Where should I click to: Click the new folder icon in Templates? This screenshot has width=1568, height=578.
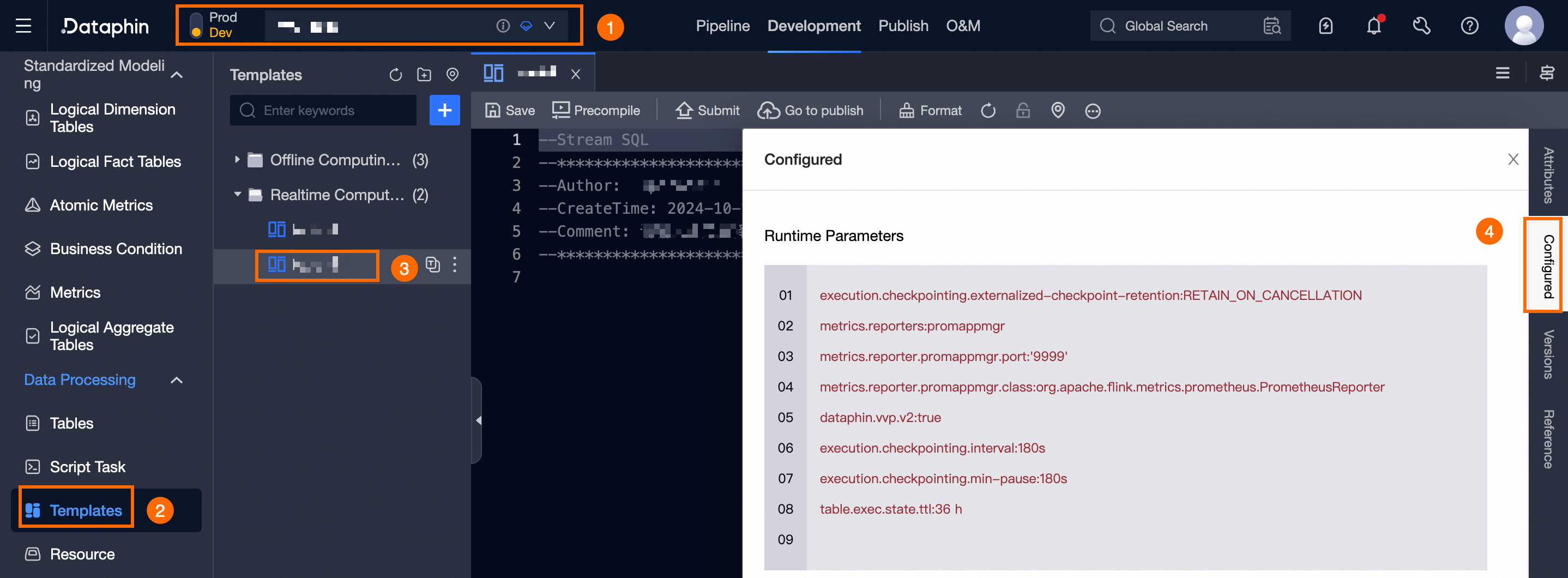424,75
